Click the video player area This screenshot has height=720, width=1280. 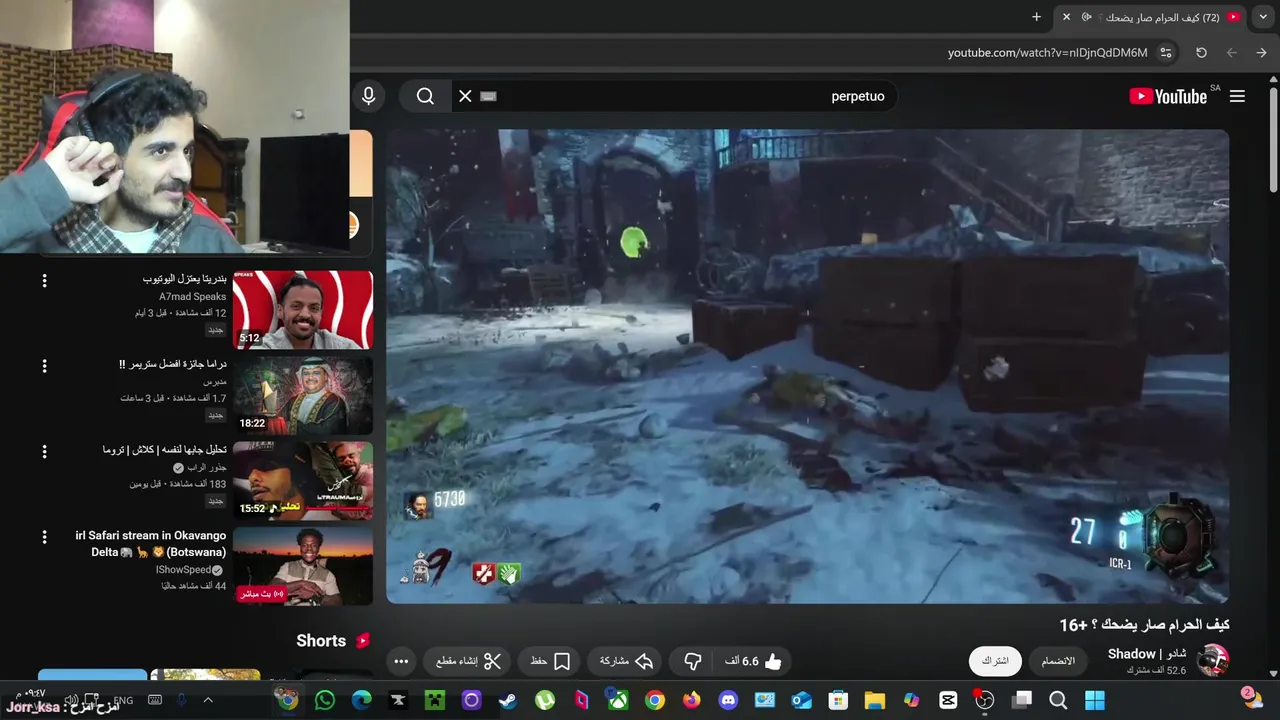tap(807, 366)
